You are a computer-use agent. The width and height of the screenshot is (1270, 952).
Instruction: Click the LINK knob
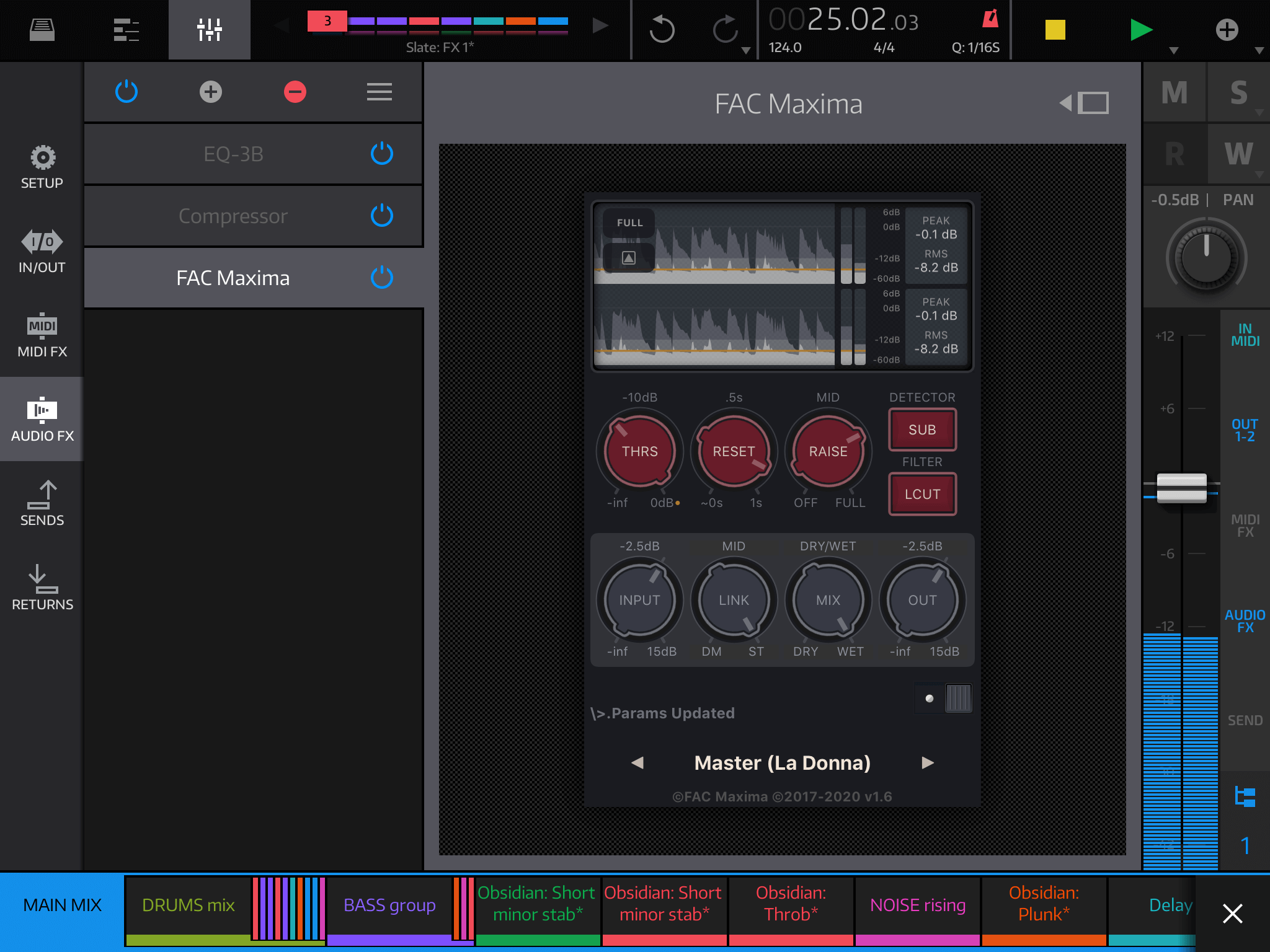point(734,600)
